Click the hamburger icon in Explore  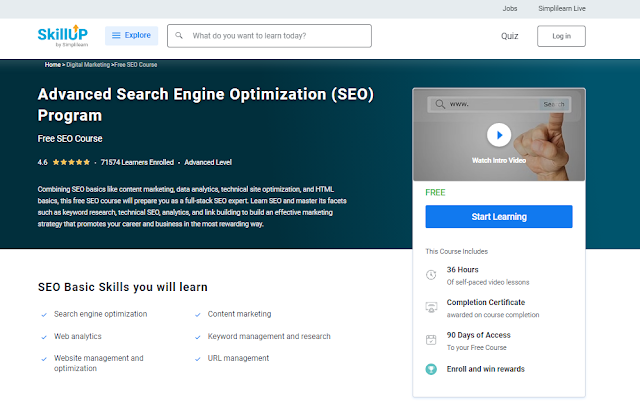(116, 36)
